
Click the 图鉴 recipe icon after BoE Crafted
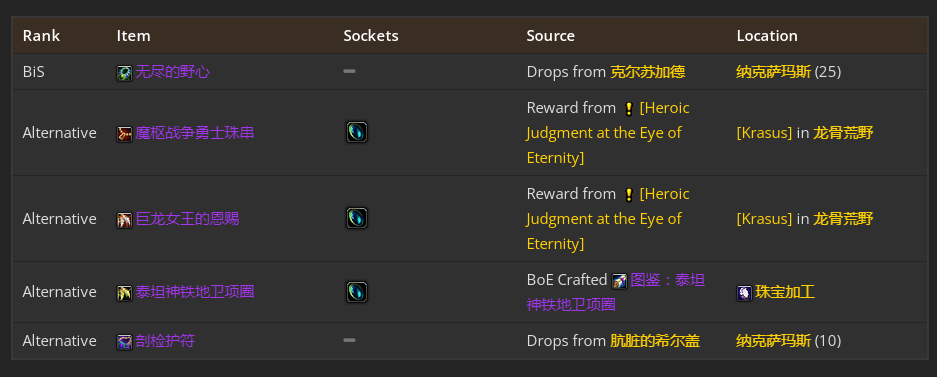click(x=620, y=281)
